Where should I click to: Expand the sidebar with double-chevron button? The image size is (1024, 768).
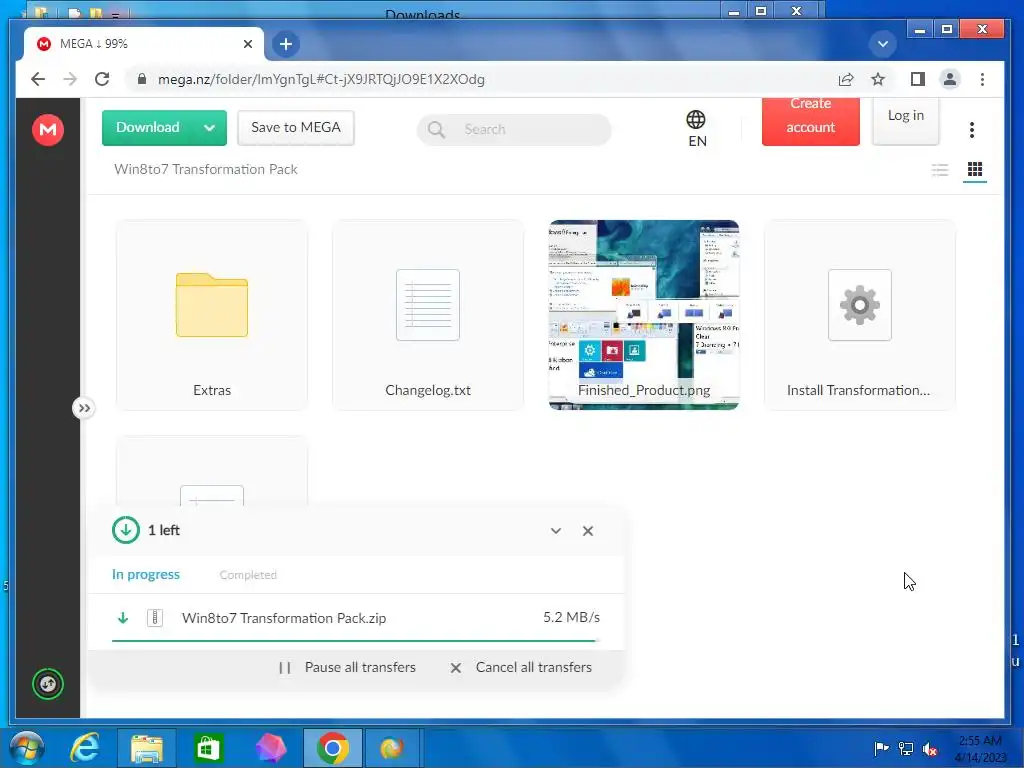pyautogui.click(x=84, y=408)
